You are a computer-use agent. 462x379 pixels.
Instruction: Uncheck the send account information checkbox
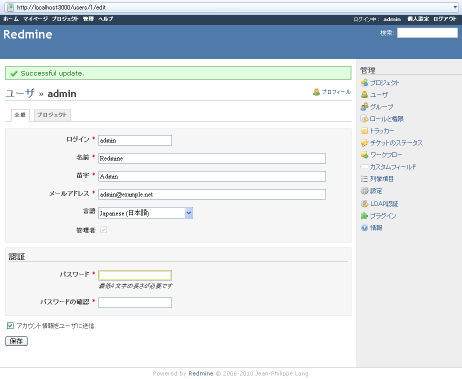pyautogui.click(x=10, y=326)
